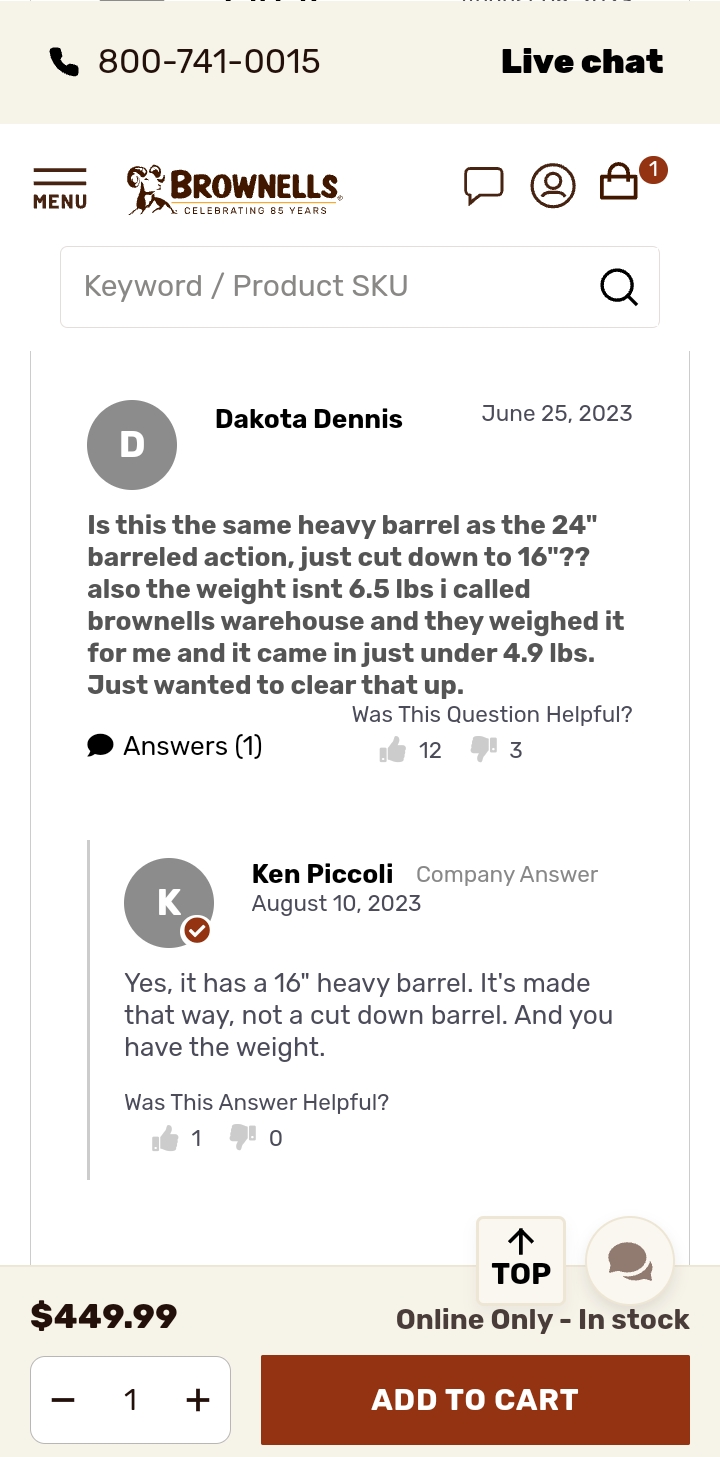This screenshot has height=1457, width=720.
Task: Tap the phone icon beside 800-741-0015
Action: pos(64,62)
